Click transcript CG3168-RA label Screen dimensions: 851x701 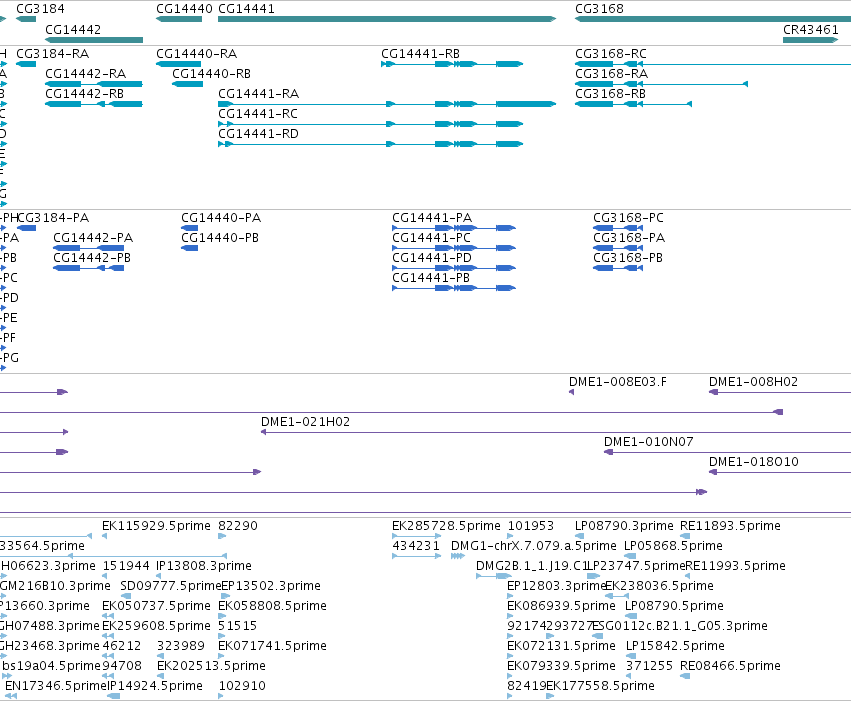pos(611,74)
